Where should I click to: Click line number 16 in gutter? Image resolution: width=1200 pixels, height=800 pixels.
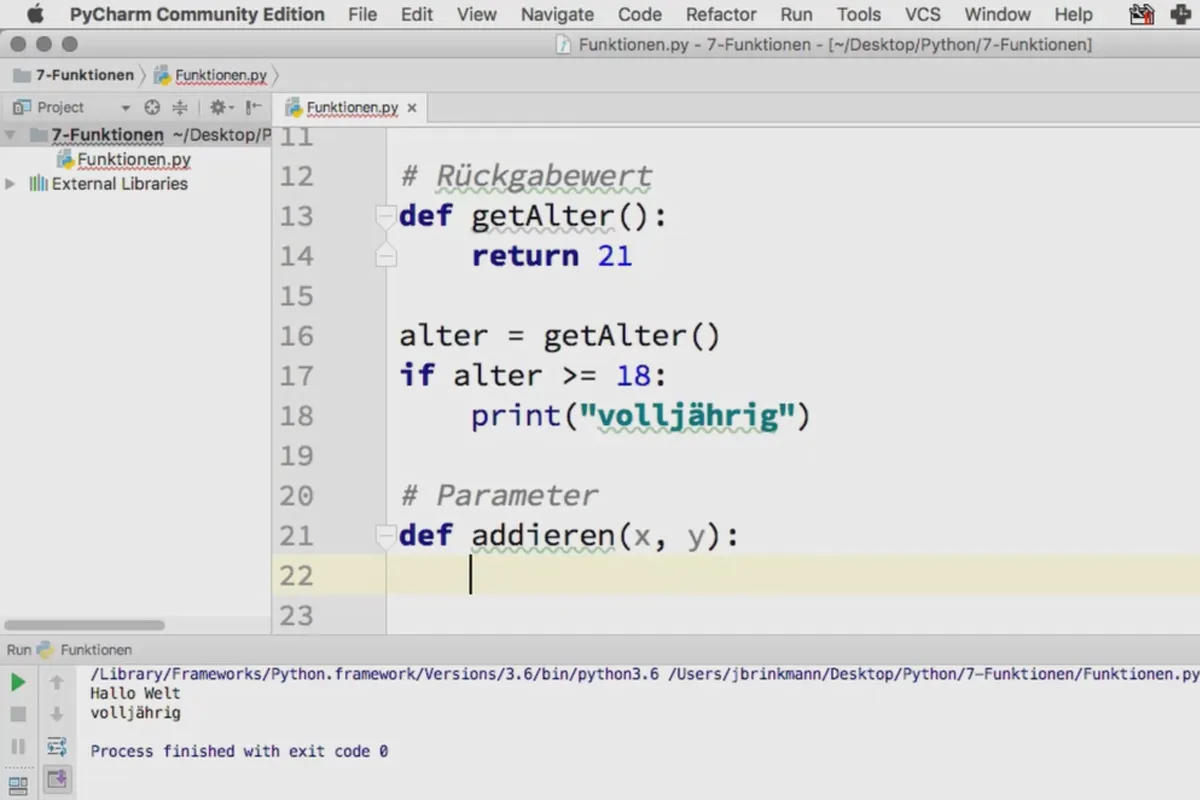click(x=296, y=336)
